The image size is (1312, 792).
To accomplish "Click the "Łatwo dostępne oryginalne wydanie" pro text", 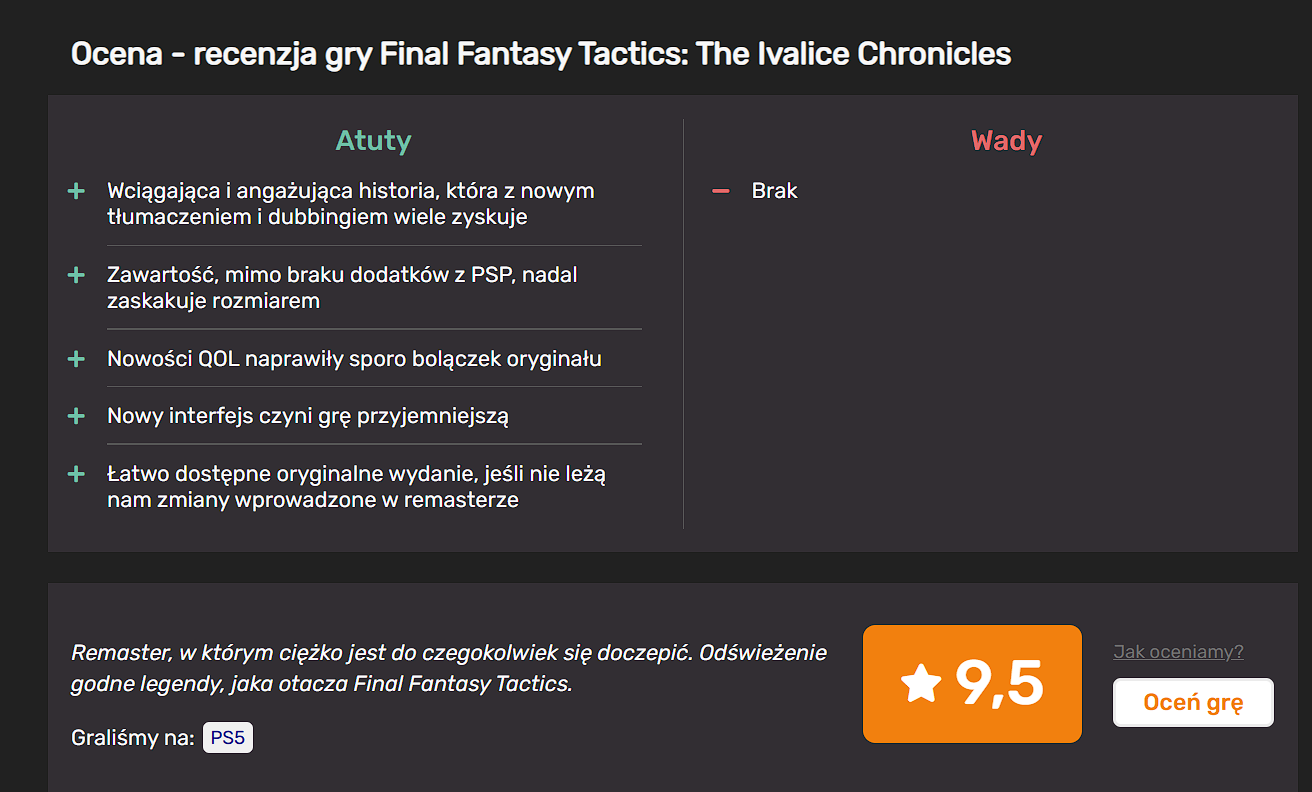I will (x=356, y=486).
